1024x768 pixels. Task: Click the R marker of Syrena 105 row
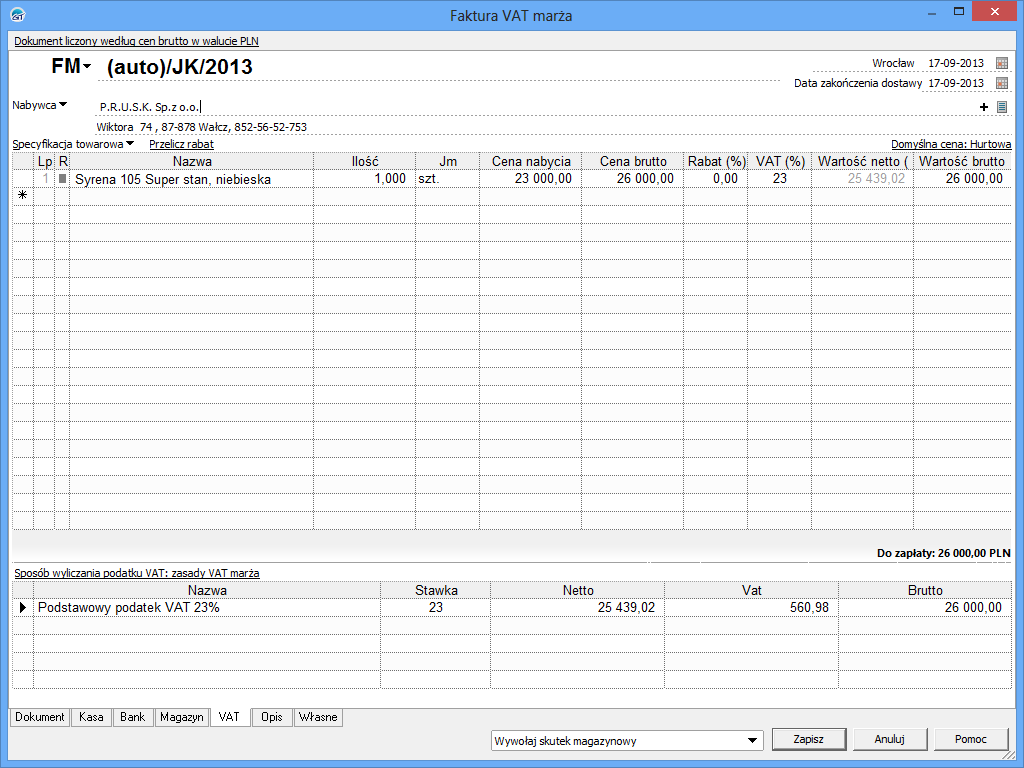point(62,179)
